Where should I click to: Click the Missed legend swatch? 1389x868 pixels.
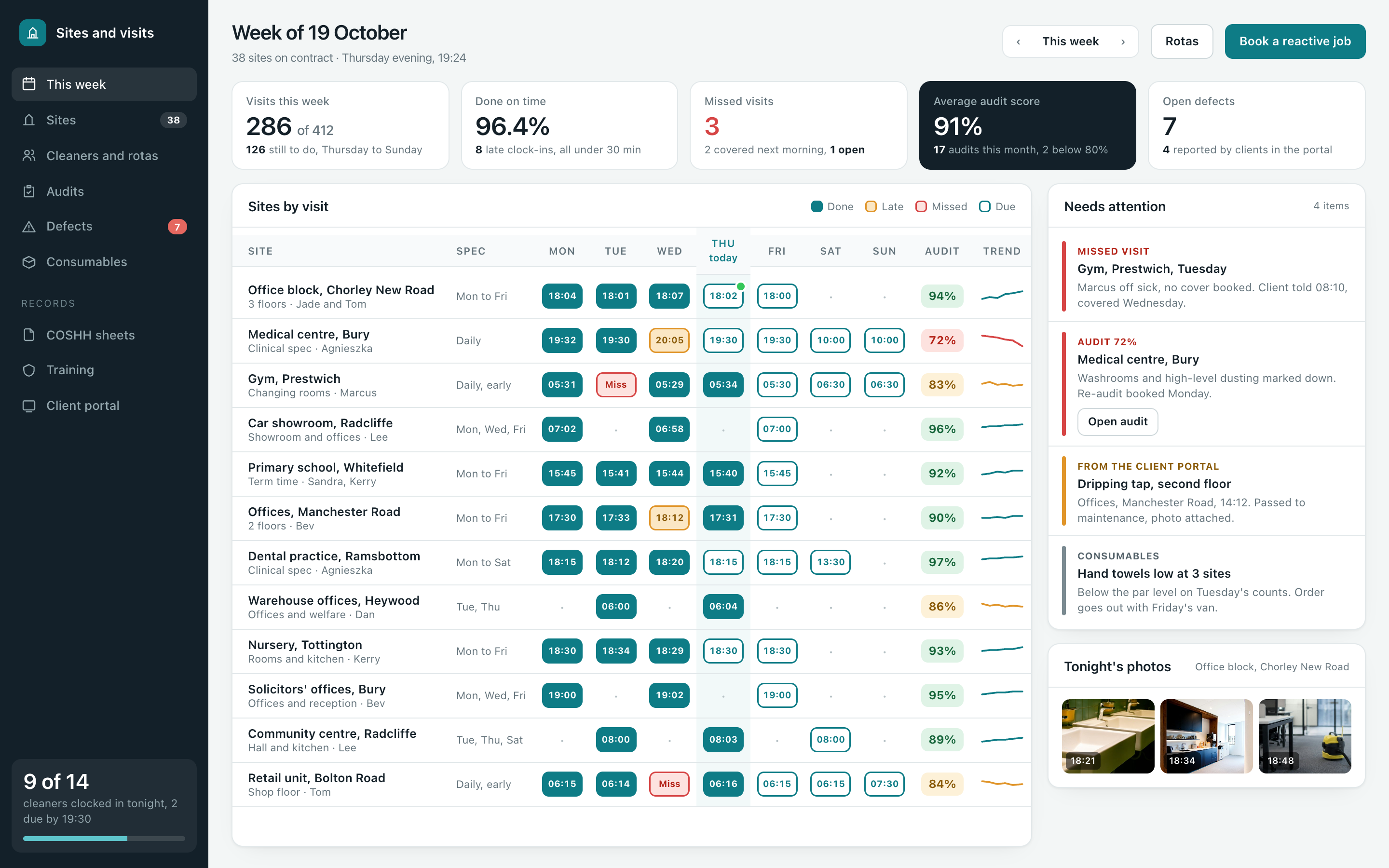tap(921, 207)
